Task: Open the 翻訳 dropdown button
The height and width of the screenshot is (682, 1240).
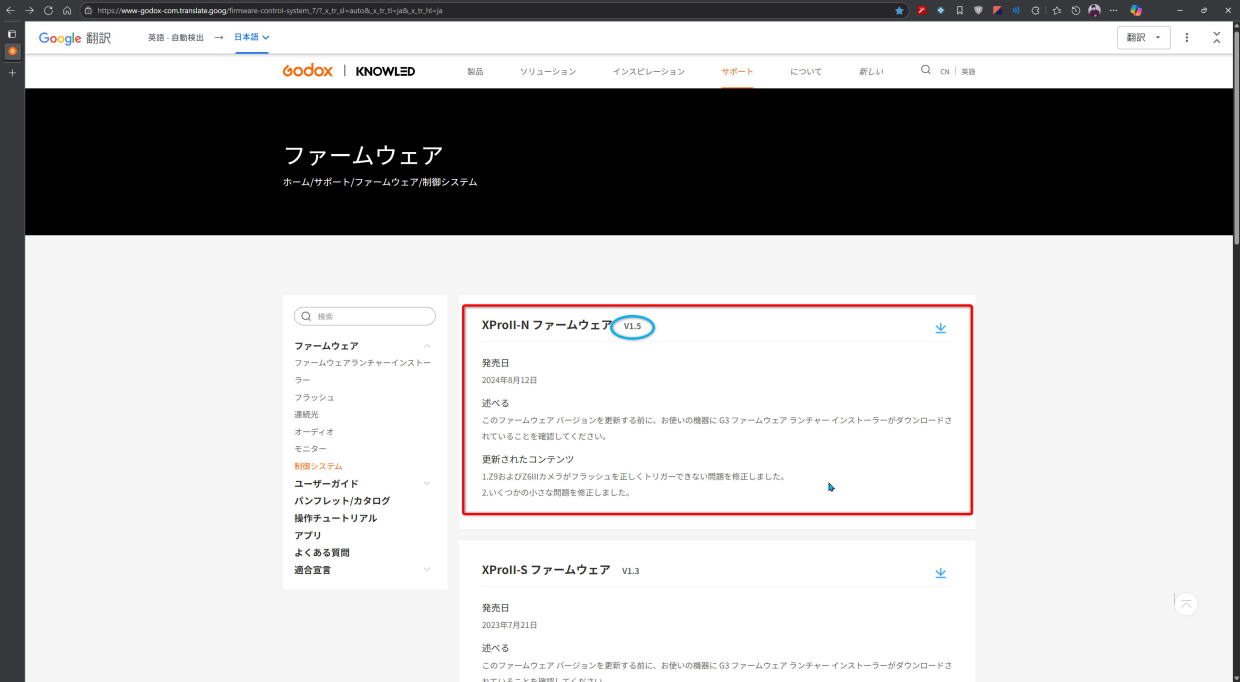Action: click(1144, 37)
